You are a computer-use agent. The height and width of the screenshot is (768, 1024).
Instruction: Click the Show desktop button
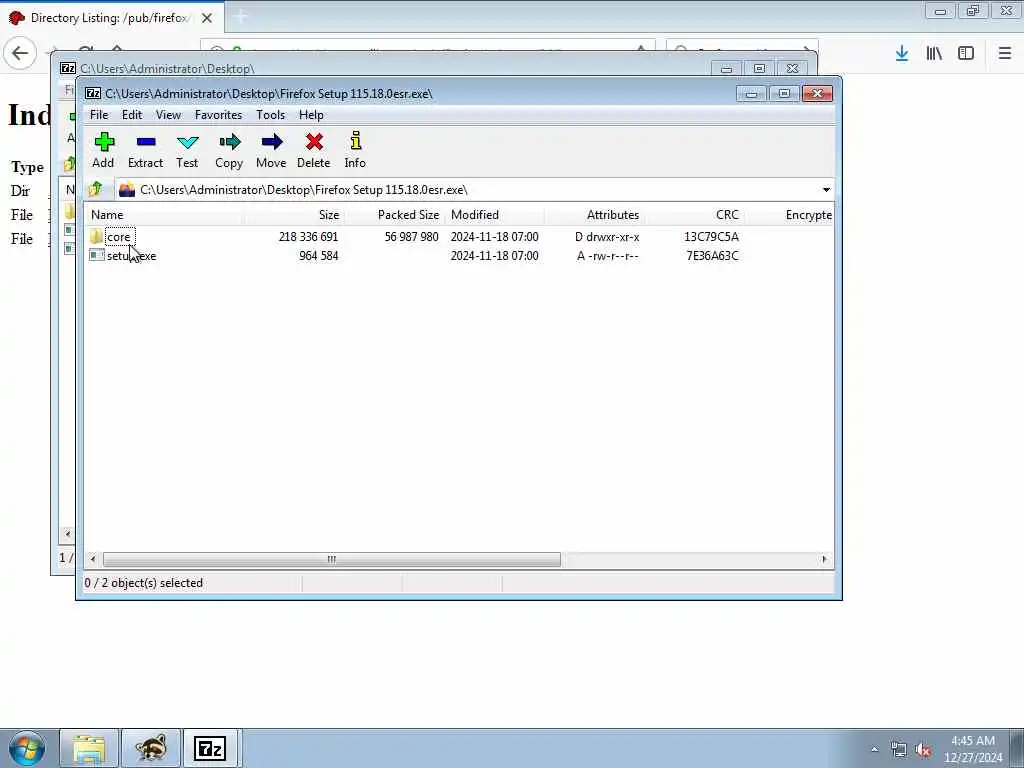[1017, 748]
